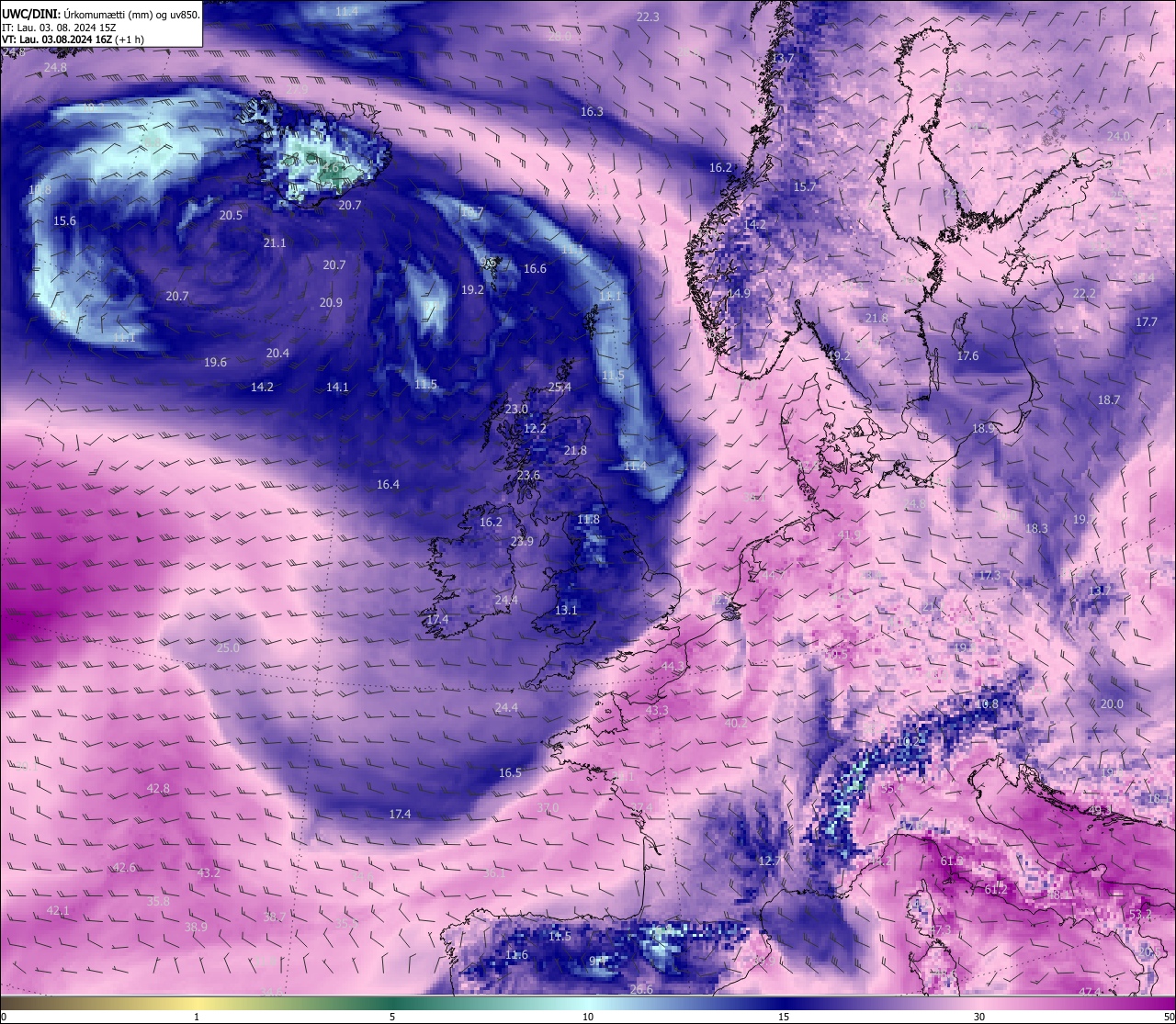Image resolution: width=1176 pixels, height=1024 pixels.
Task: Click the map value 42.1
Action: (58, 911)
